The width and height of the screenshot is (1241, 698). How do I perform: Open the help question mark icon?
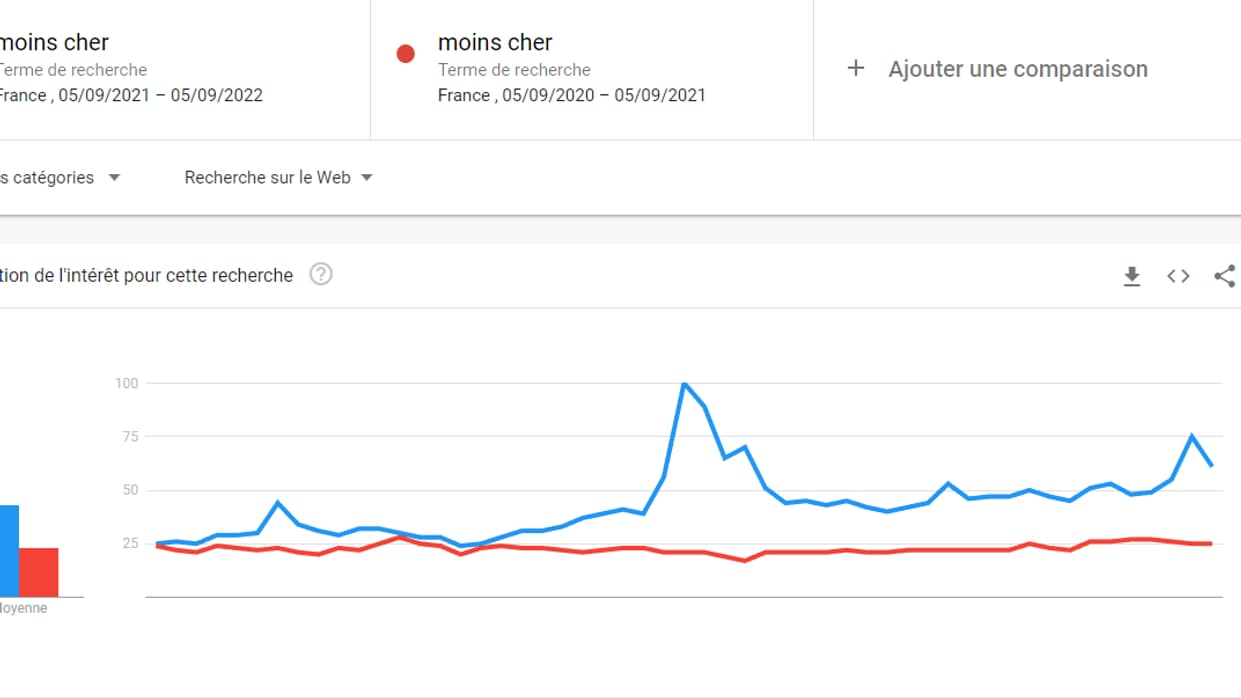(320, 274)
